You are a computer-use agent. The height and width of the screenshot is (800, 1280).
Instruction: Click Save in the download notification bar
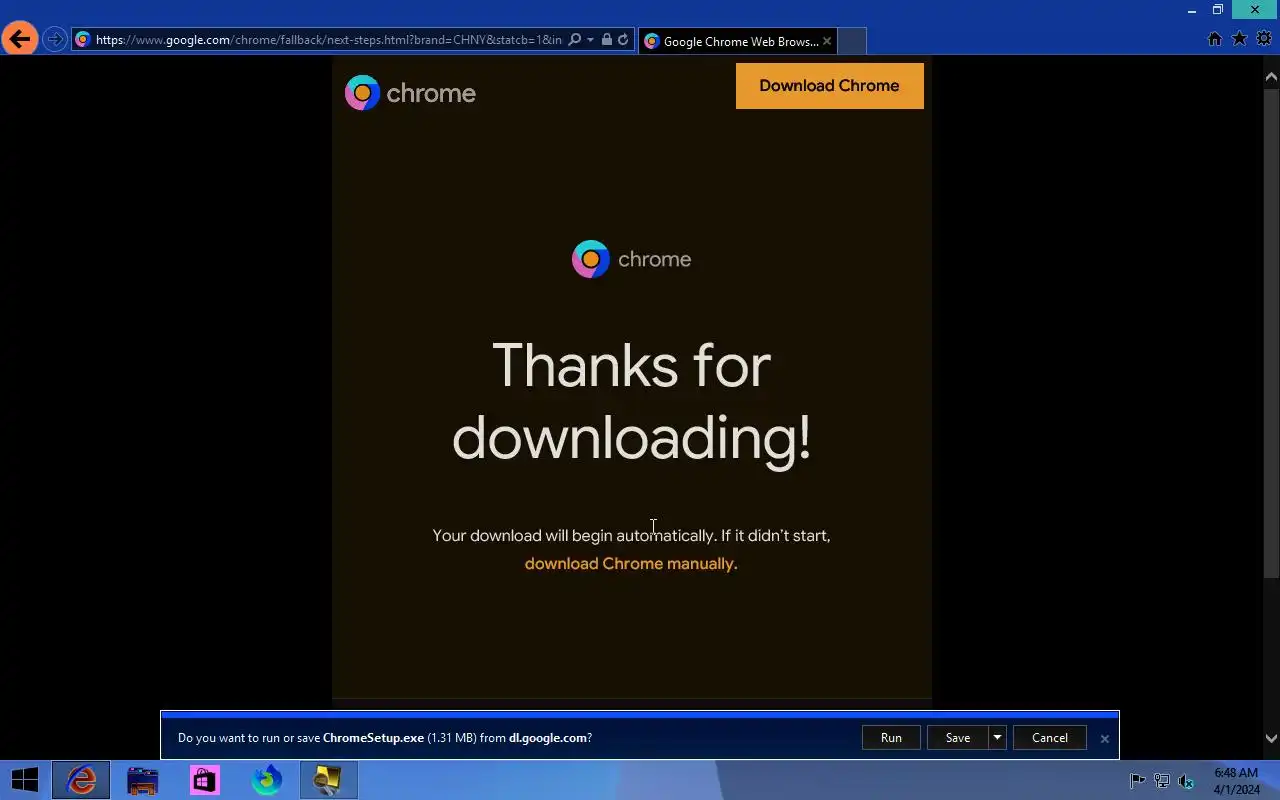point(958,738)
